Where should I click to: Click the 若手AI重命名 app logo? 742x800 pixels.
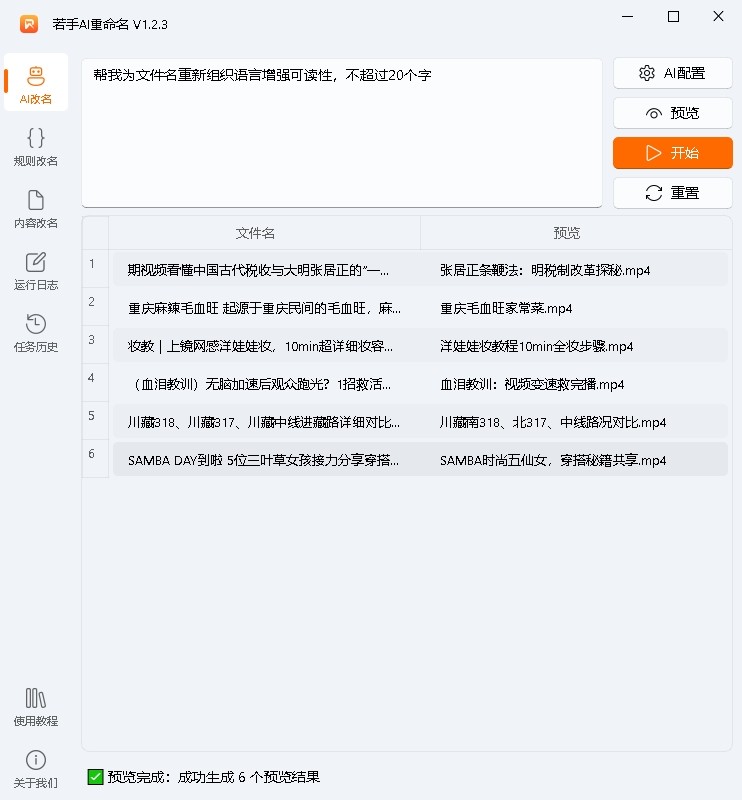point(29,24)
